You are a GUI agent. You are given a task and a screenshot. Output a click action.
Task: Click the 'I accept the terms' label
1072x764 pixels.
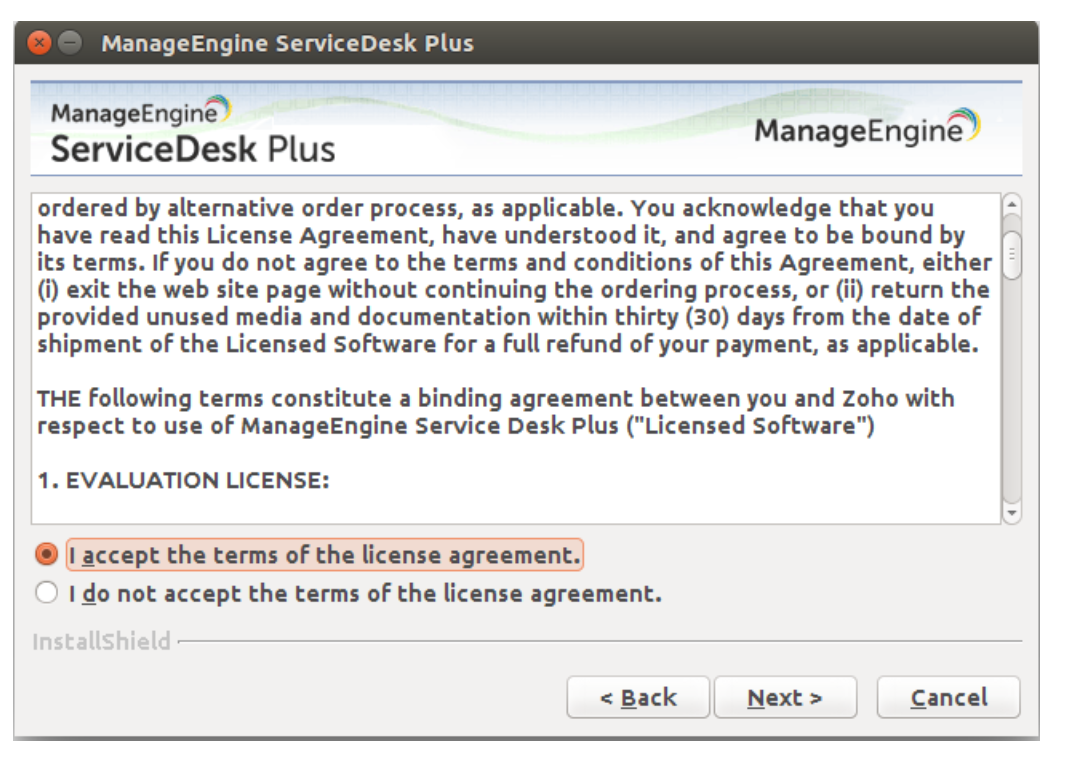click(324, 555)
